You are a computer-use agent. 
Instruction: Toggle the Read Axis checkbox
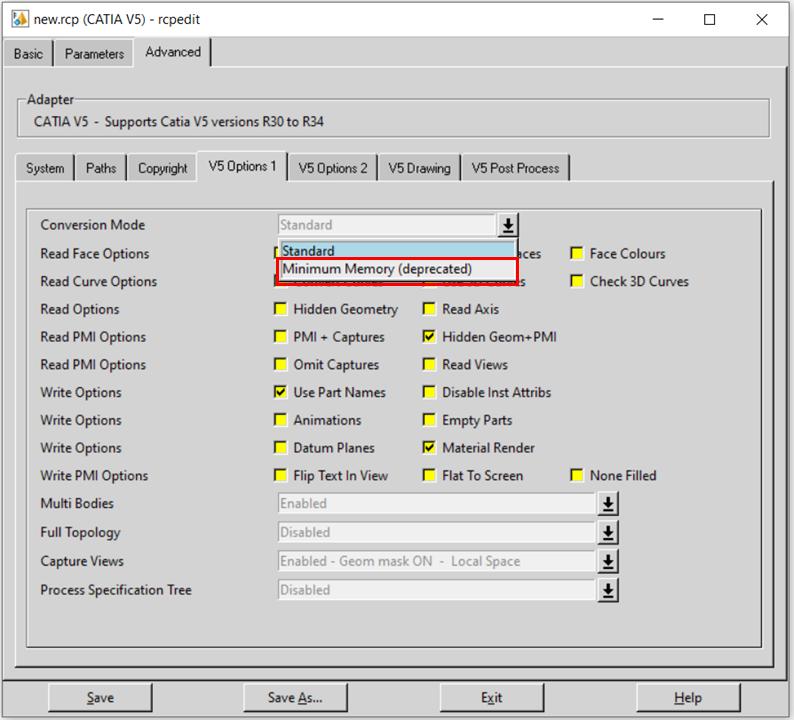[x=429, y=309]
